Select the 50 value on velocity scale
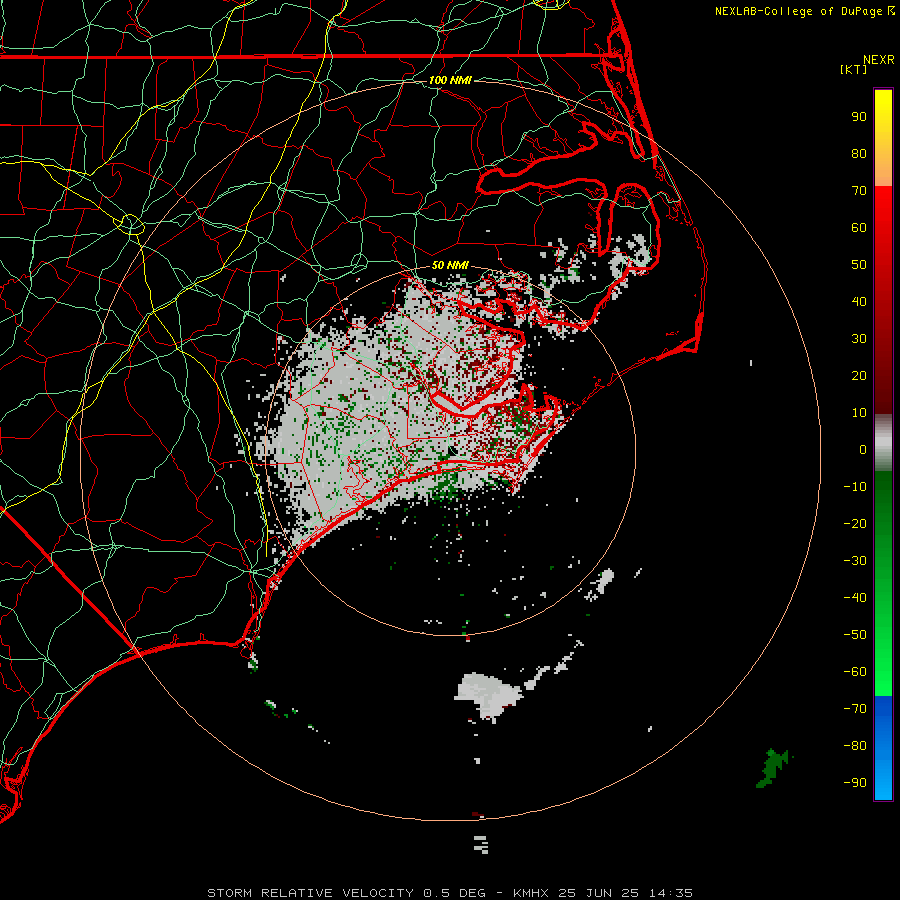This screenshot has width=900, height=900. pyautogui.click(x=859, y=265)
